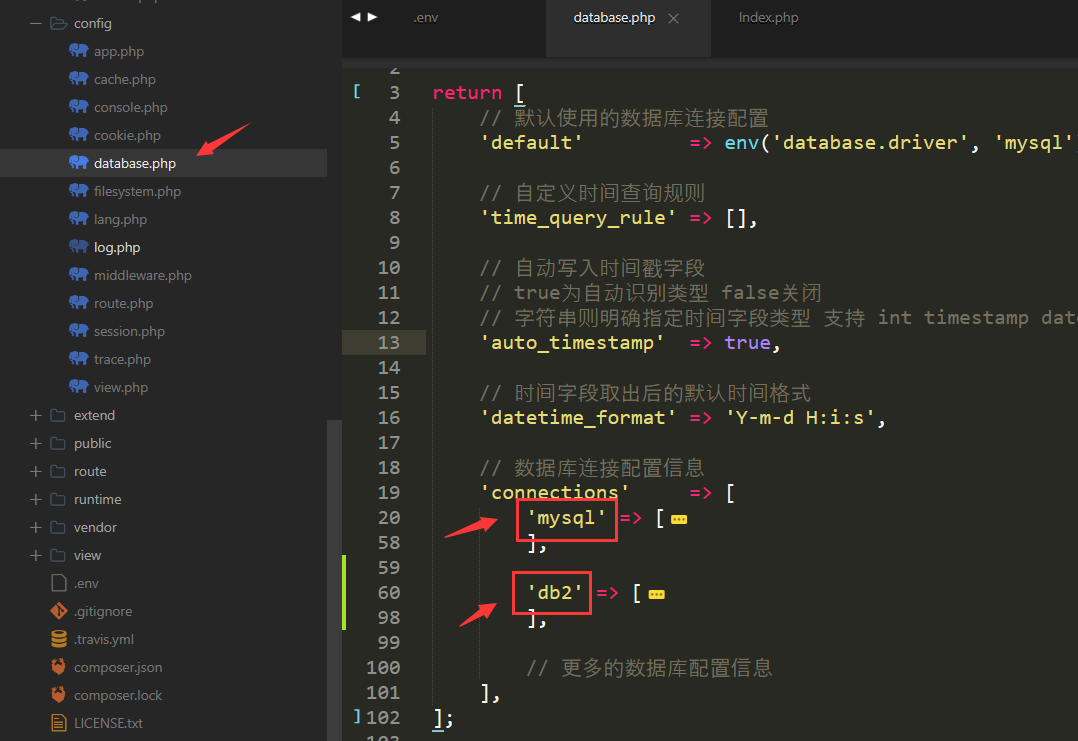Place cursor on 'datetime_format' key
This screenshot has width=1078, height=741.
click(578, 417)
